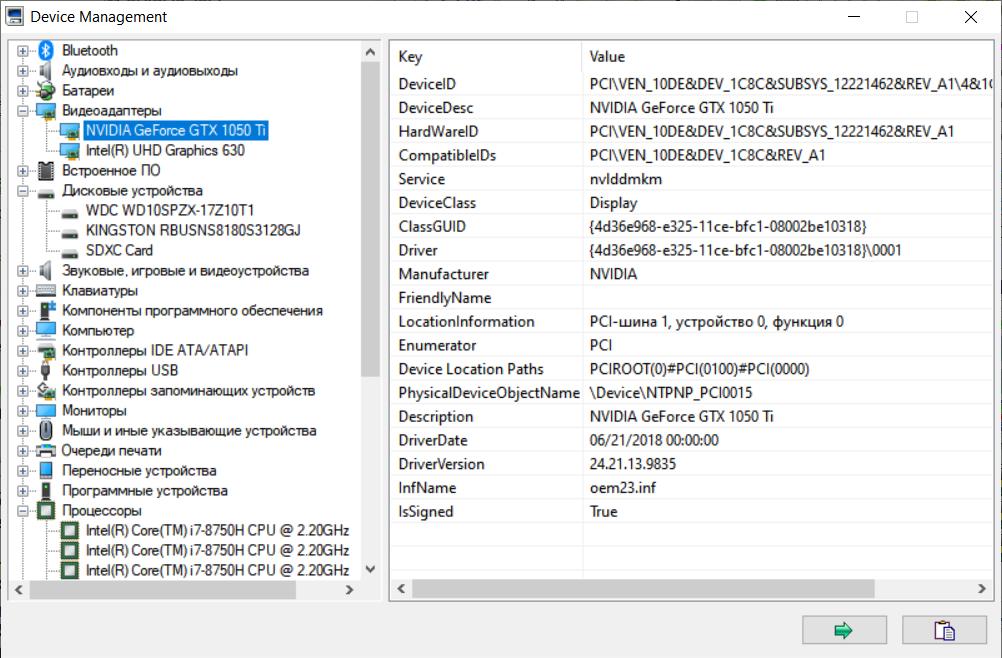Click the display adapter icon beside Видеоадаптеры
The height and width of the screenshot is (658, 1002).
45,111
